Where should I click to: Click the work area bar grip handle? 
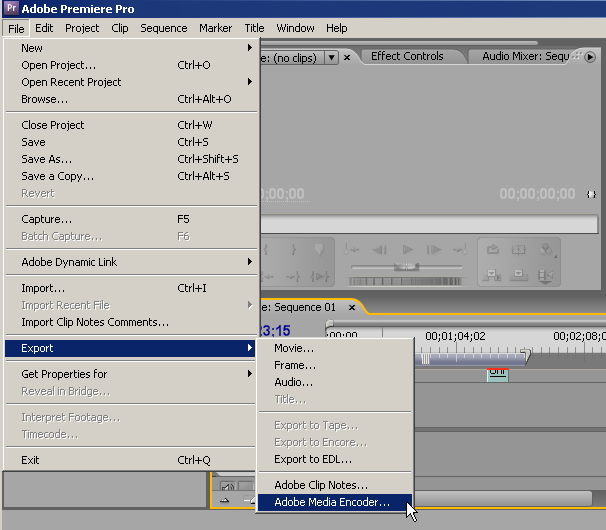point(425,359)
